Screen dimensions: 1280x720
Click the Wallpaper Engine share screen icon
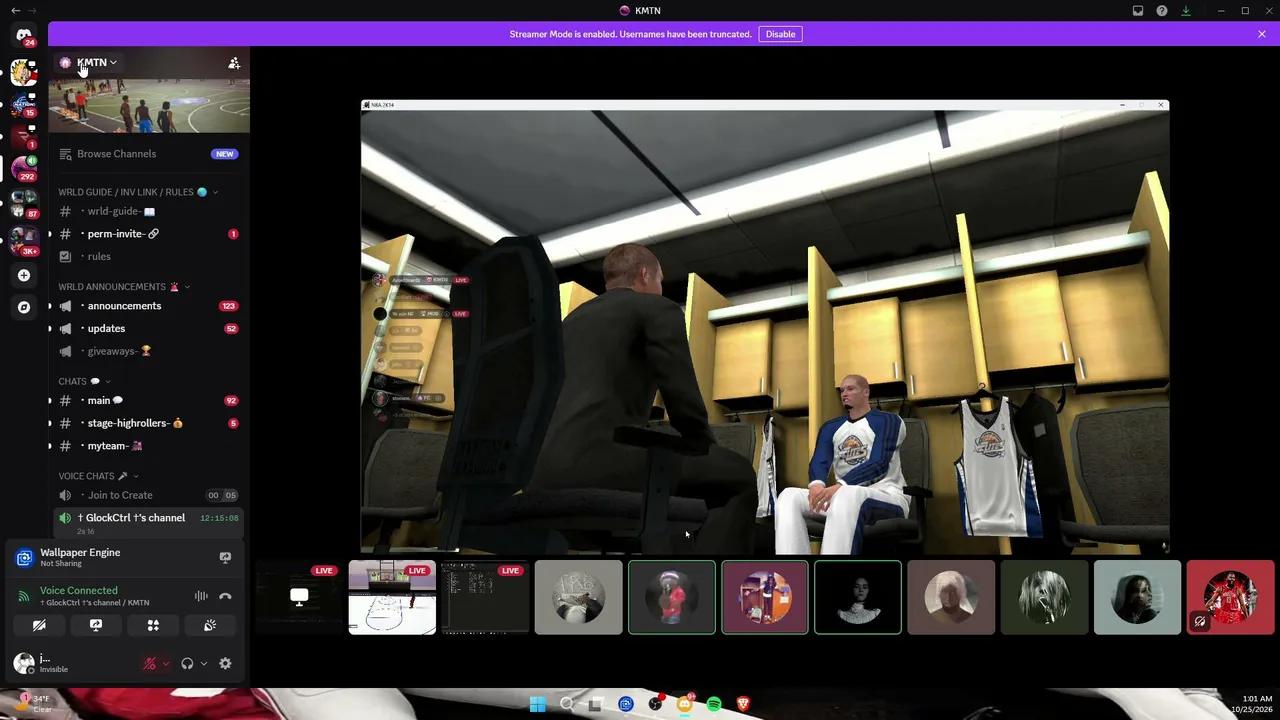tap(225, 557)
